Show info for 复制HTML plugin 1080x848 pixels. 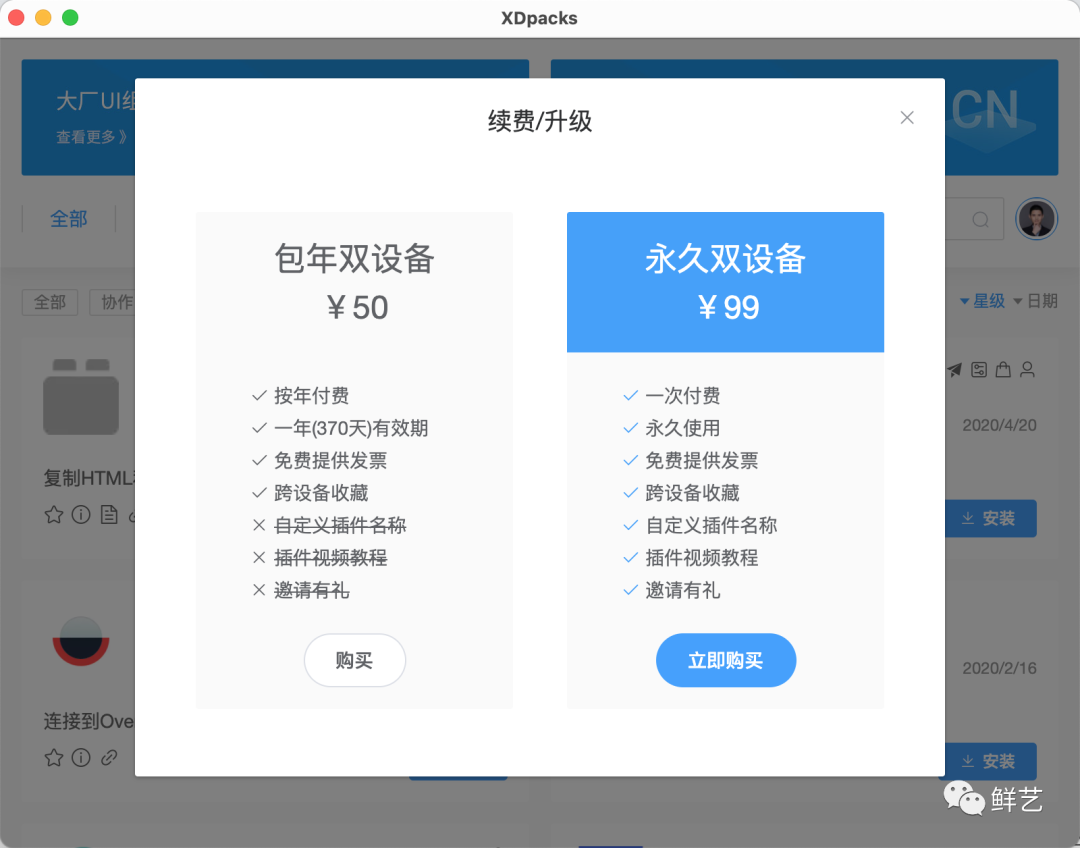pyautogui.click(x=81, y=515)
